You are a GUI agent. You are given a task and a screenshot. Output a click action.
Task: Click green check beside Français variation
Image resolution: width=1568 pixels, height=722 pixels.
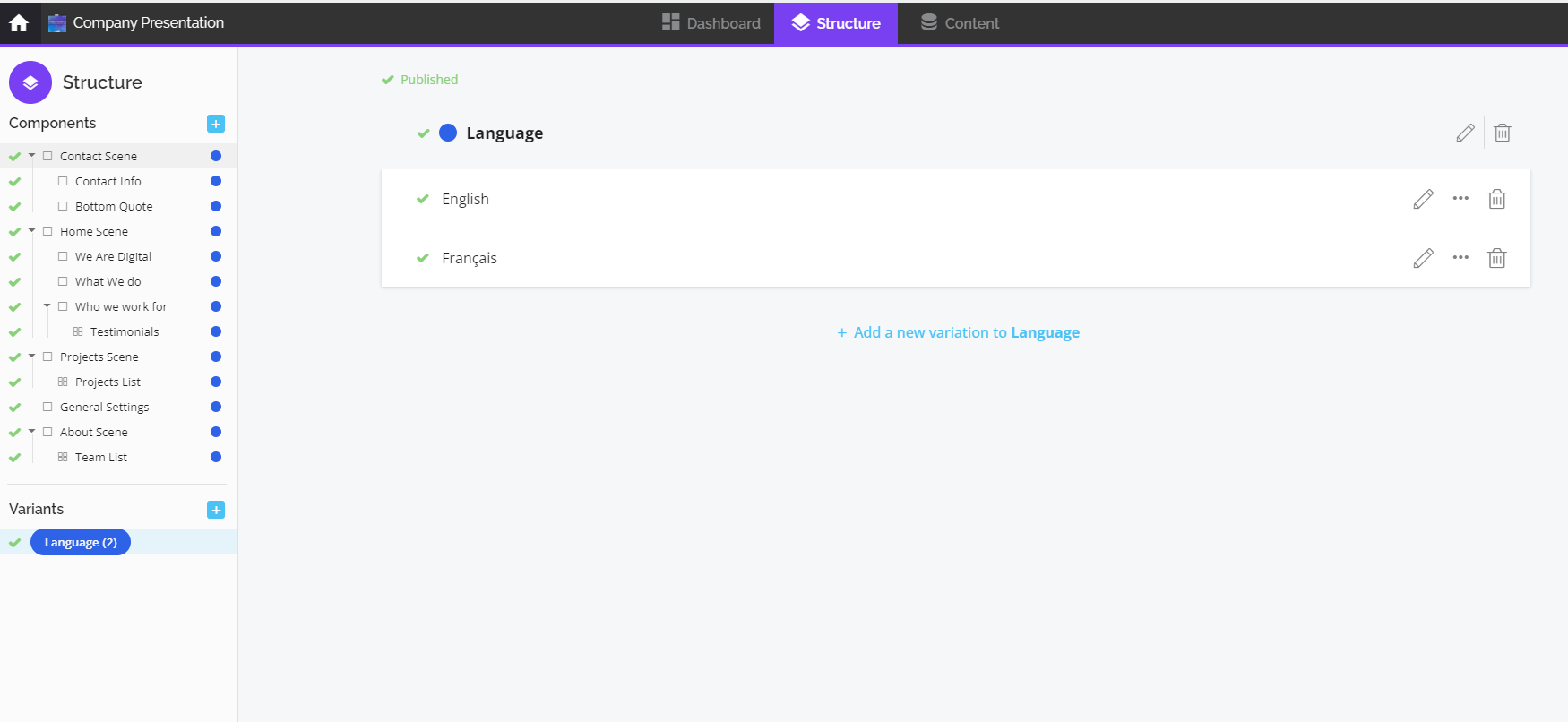click(423, 258)
